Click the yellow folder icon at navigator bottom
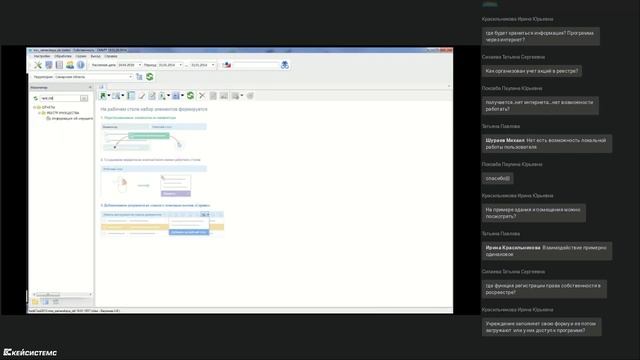 pyautogui.click(x=36, y=302)
